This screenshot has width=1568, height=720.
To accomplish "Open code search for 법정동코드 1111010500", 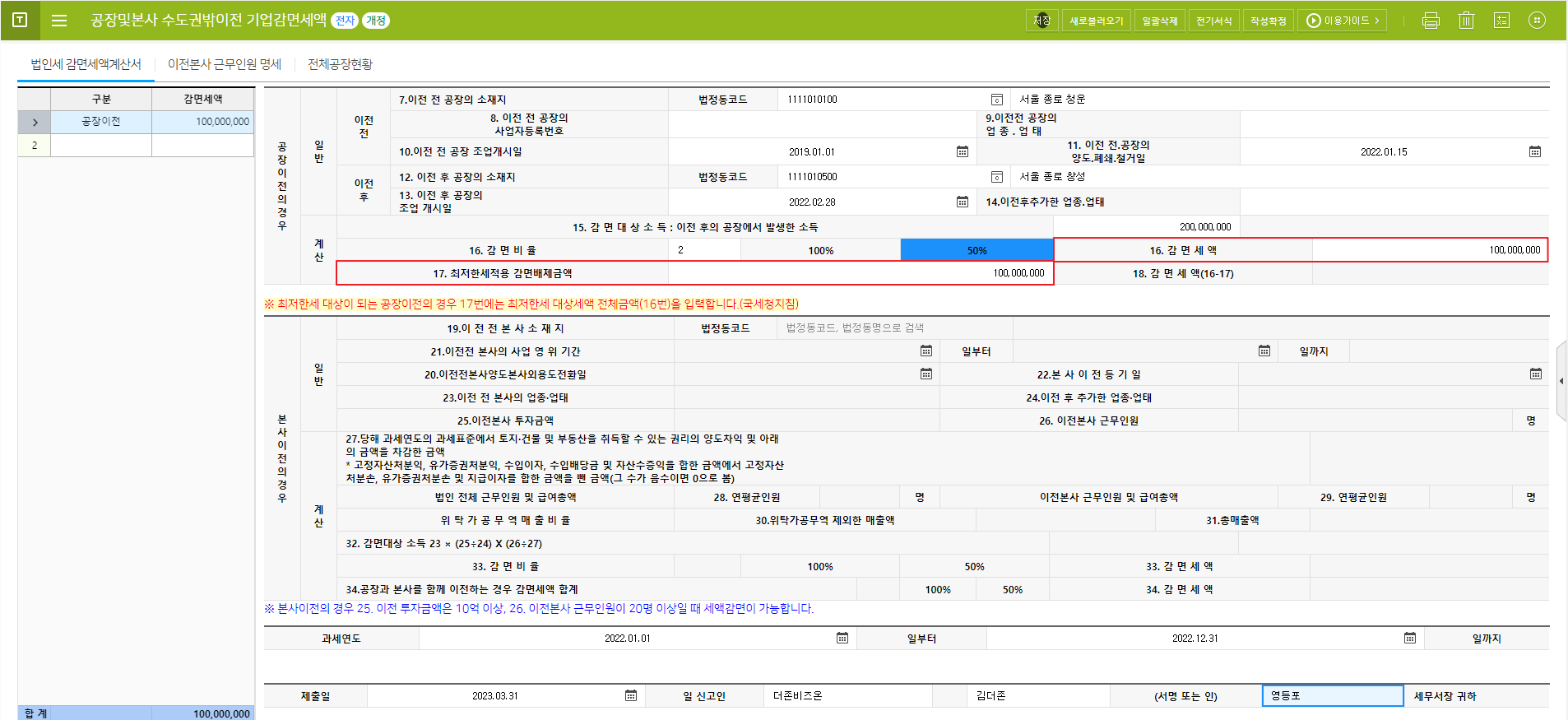I will [x=996, y=177].
